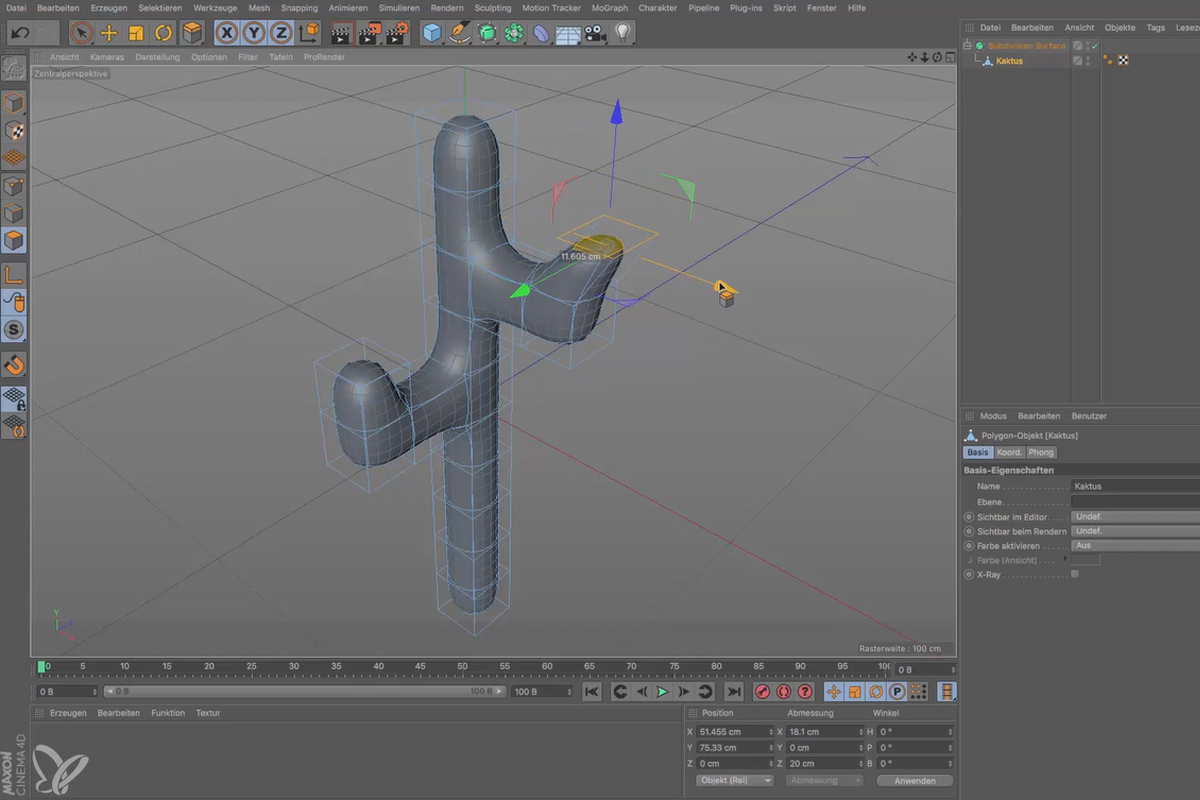Open Farbe aktivieren dropdown
This screenshot has width=1200, height=800.
coord(1135,546)
